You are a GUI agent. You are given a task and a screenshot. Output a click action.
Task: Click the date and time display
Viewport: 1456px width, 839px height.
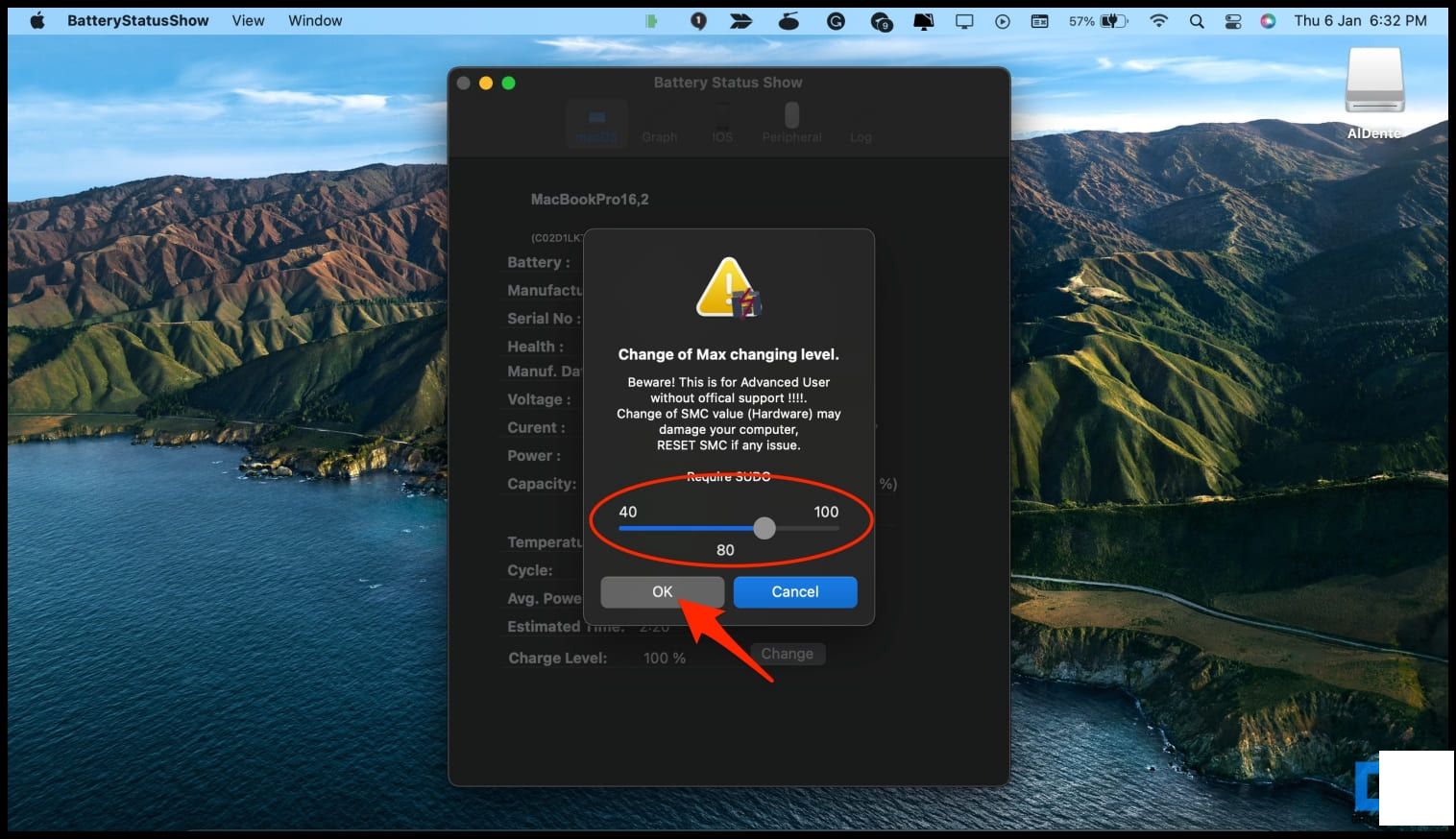[x=1360, y=20]
